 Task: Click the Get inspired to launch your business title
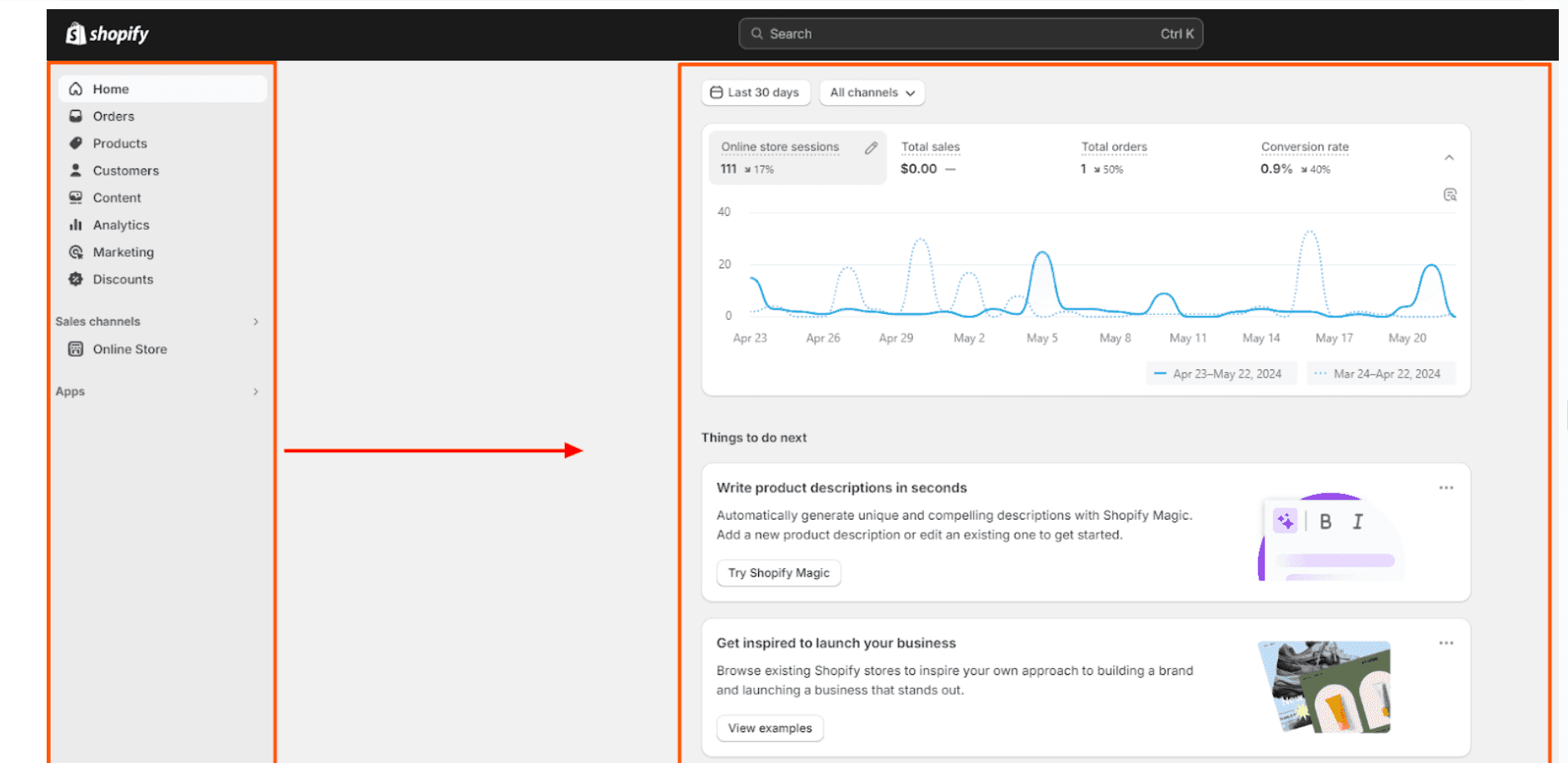pos(836,643)
